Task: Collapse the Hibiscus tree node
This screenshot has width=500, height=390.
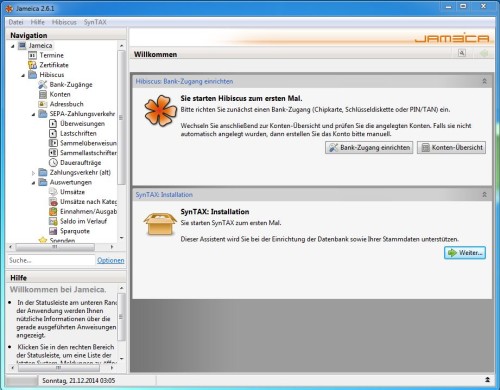Action: 23,75
